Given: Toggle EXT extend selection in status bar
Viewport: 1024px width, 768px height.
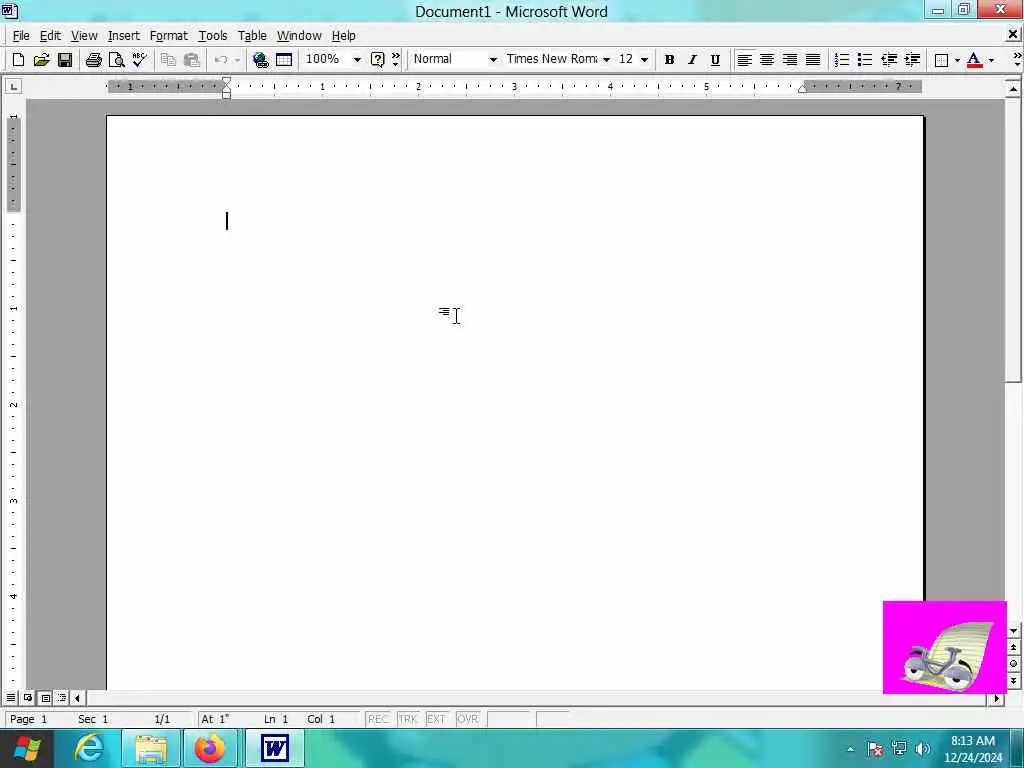Looking at the screenshot, I should tap(436, 719).
